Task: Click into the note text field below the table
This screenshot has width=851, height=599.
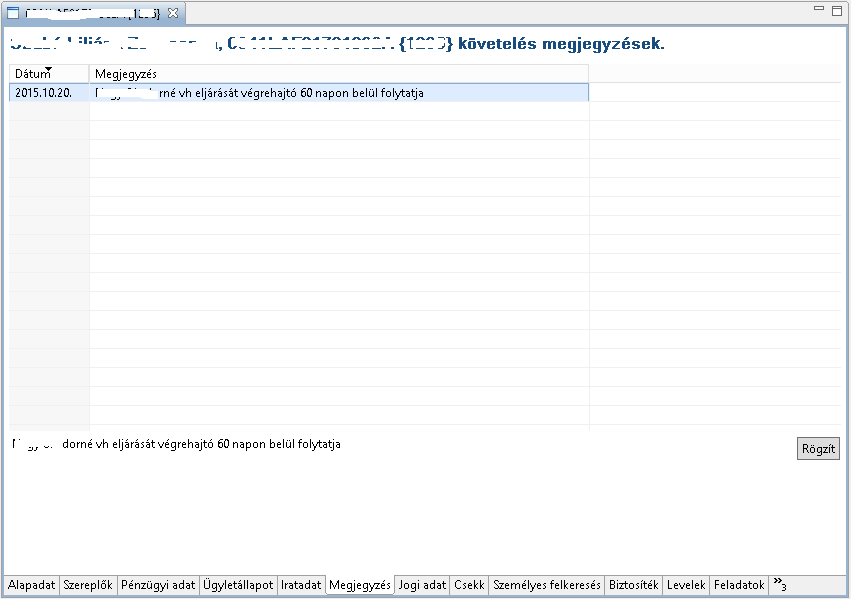Action: (400, 444)
